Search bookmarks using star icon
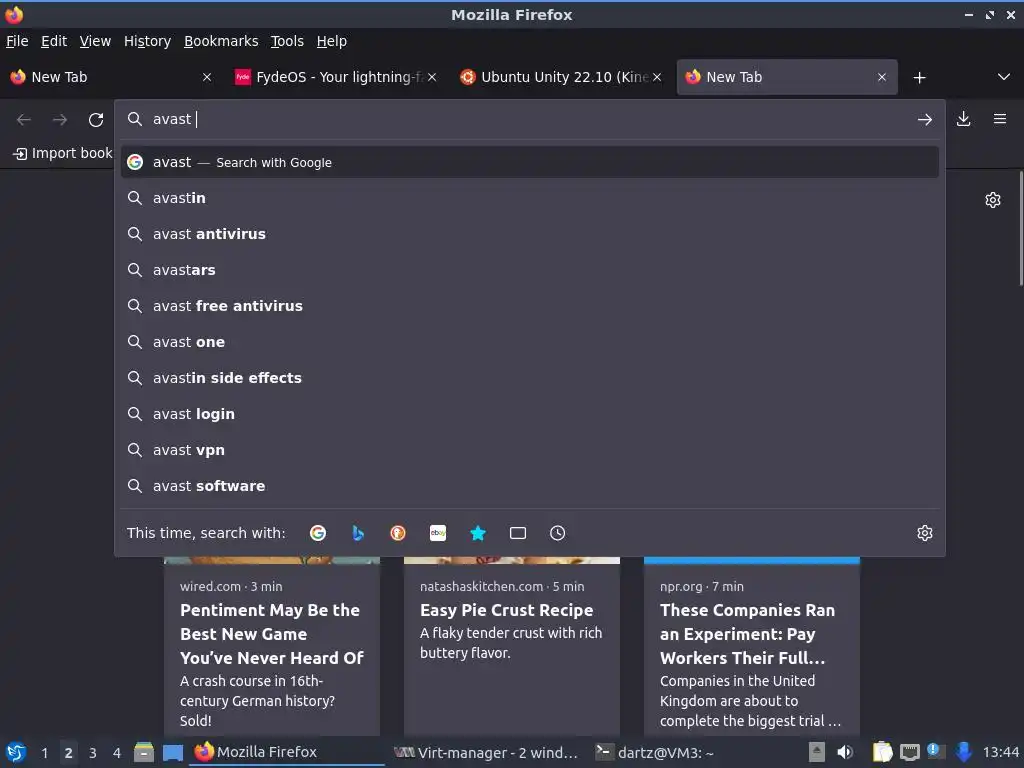Image resolution: width=1024 pixels, height=768 pixels. pos(478,533)
